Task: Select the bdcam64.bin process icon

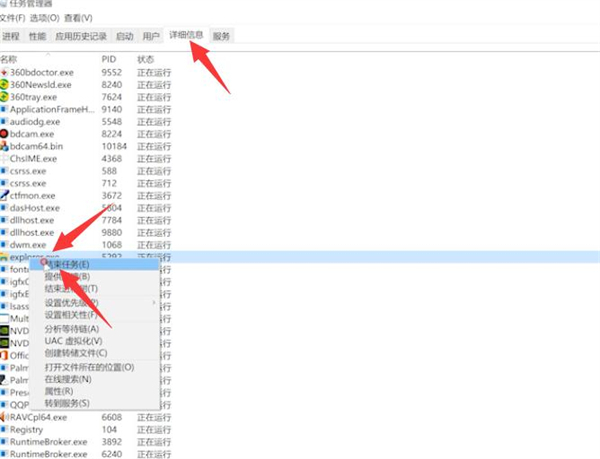Action: 4,146
